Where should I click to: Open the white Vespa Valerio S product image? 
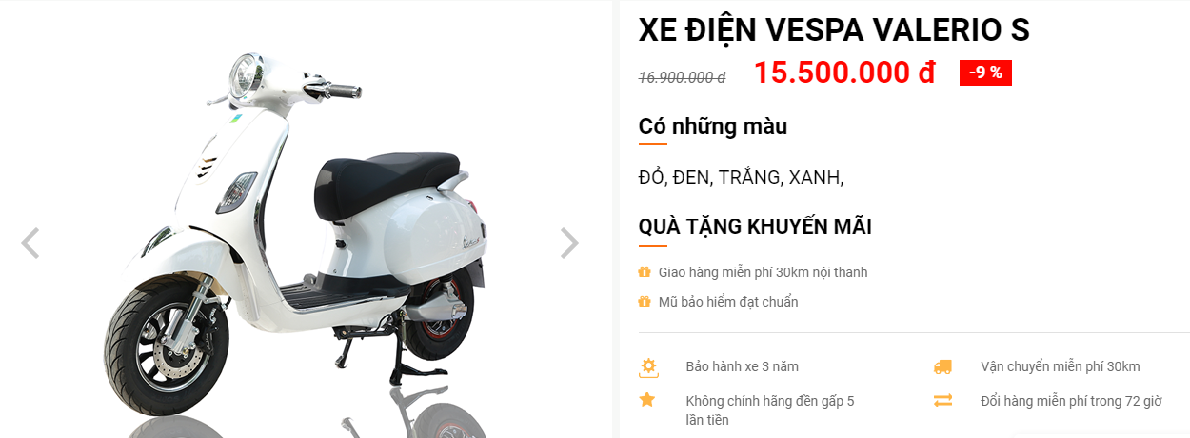pos(296,228)
